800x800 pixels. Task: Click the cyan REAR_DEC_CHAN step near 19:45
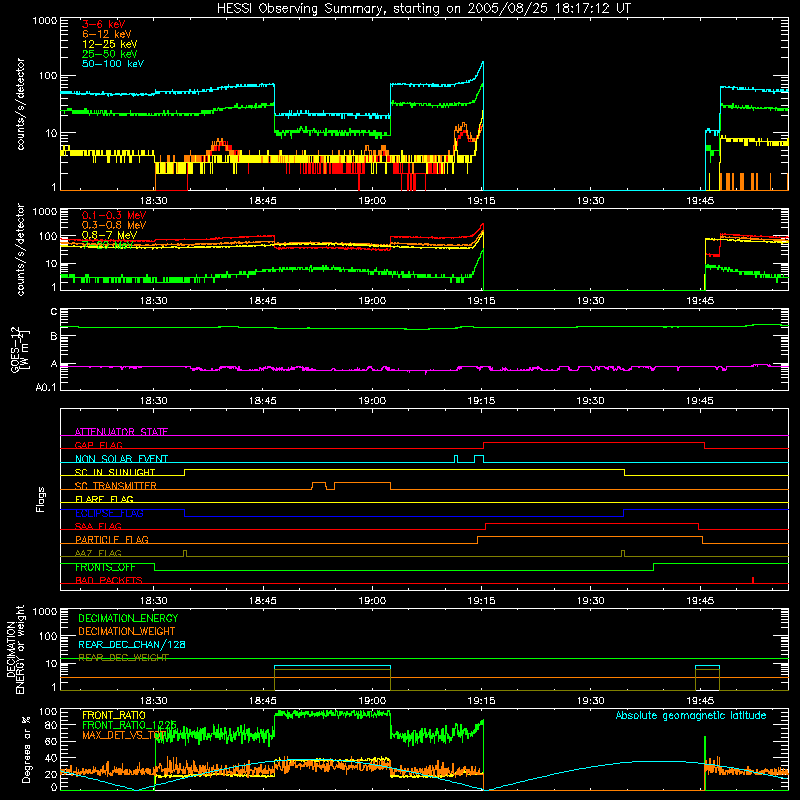pyautogui.click(x=708, y=666)
